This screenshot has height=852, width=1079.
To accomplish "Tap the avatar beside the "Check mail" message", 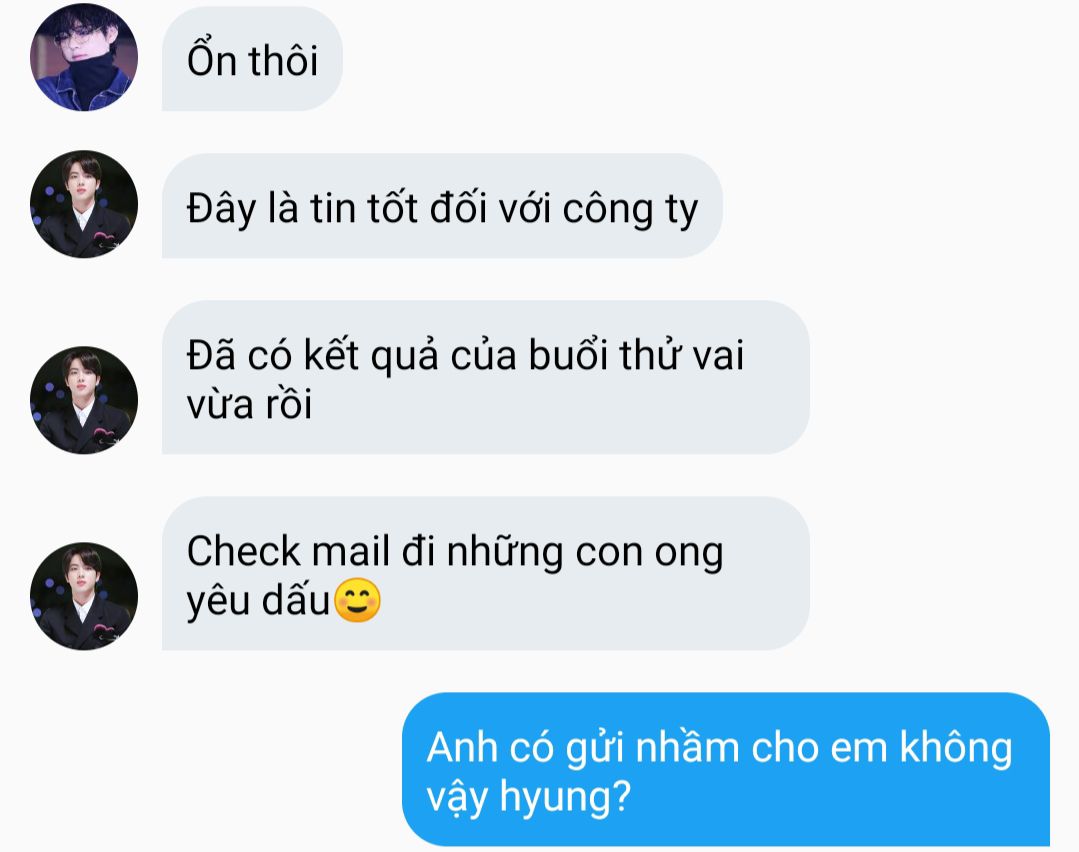I will click(x=84, y=596).
